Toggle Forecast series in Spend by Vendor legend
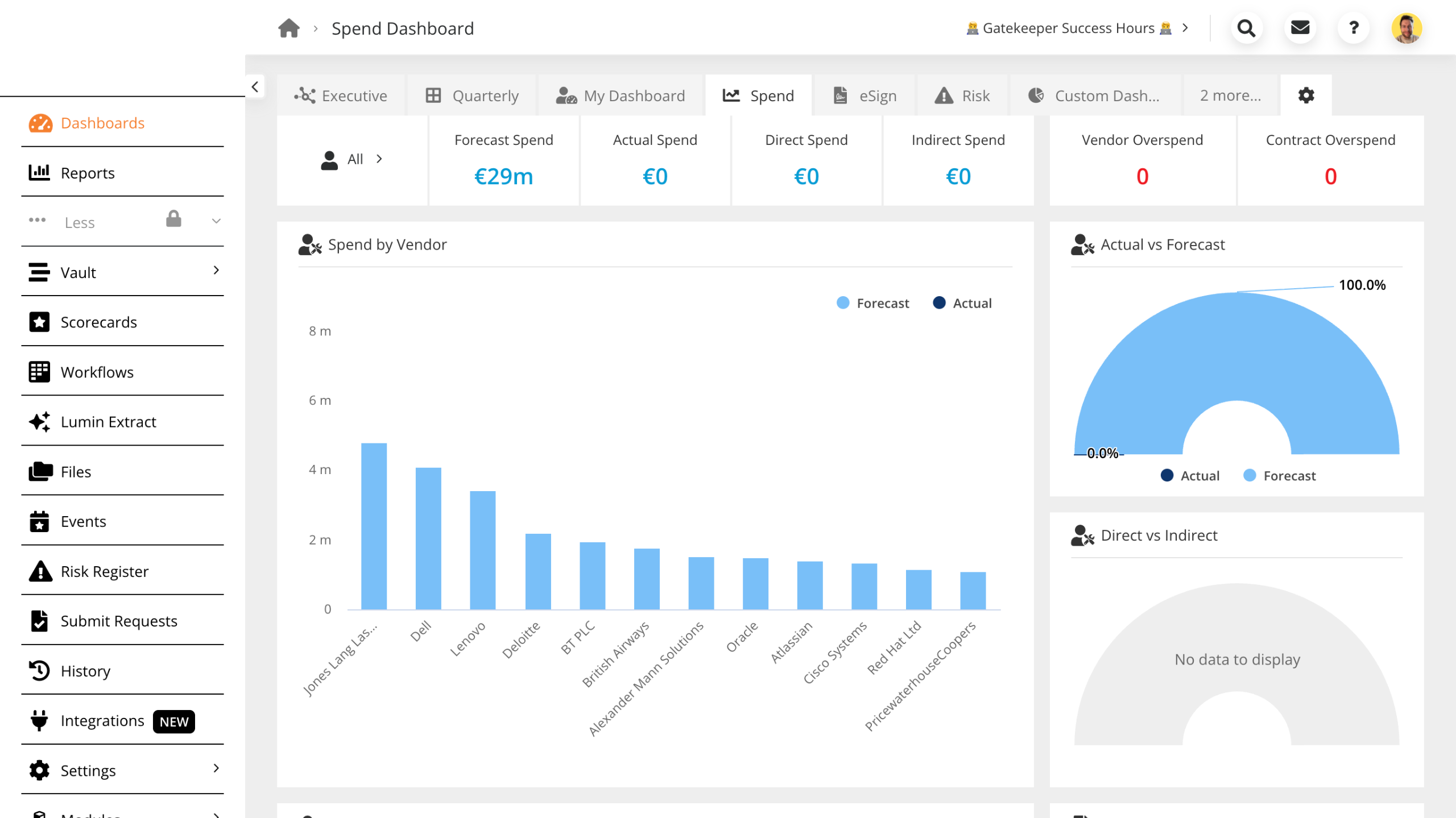1456x818 pixels. (873, 303)
